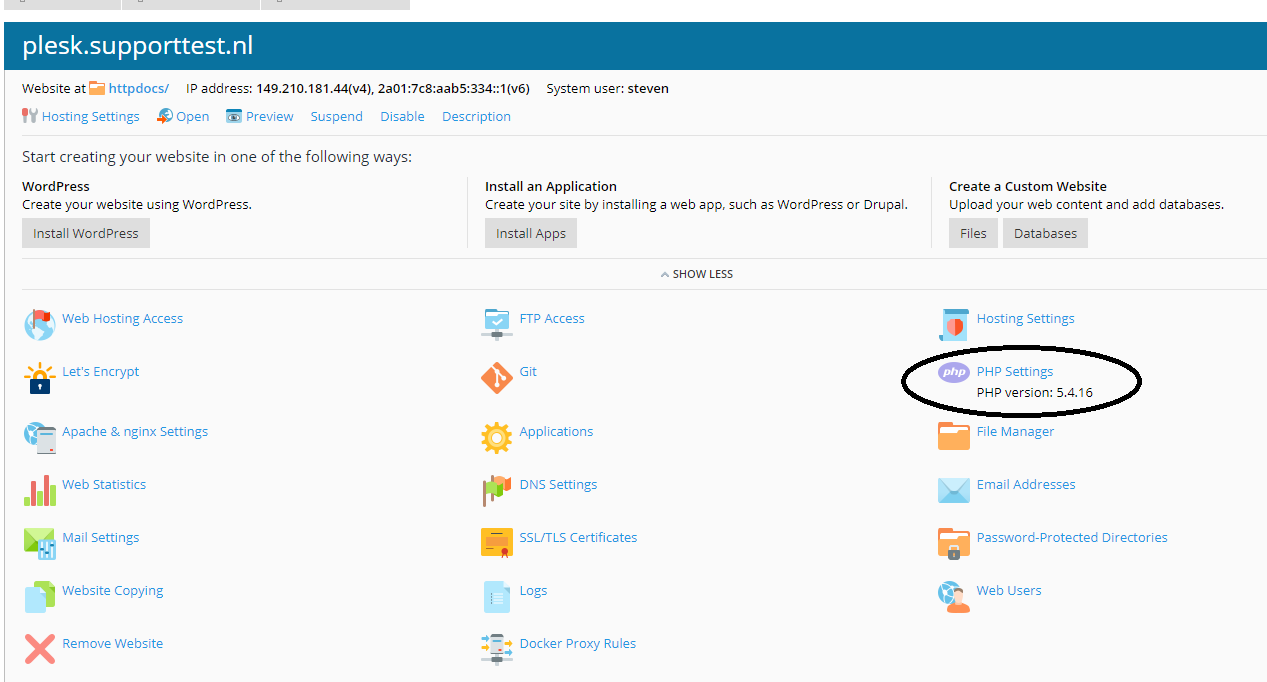1267x682 pixels.
Task: Click the FTP Access icon
Action: pyautogui.click(x=497, y=324)
